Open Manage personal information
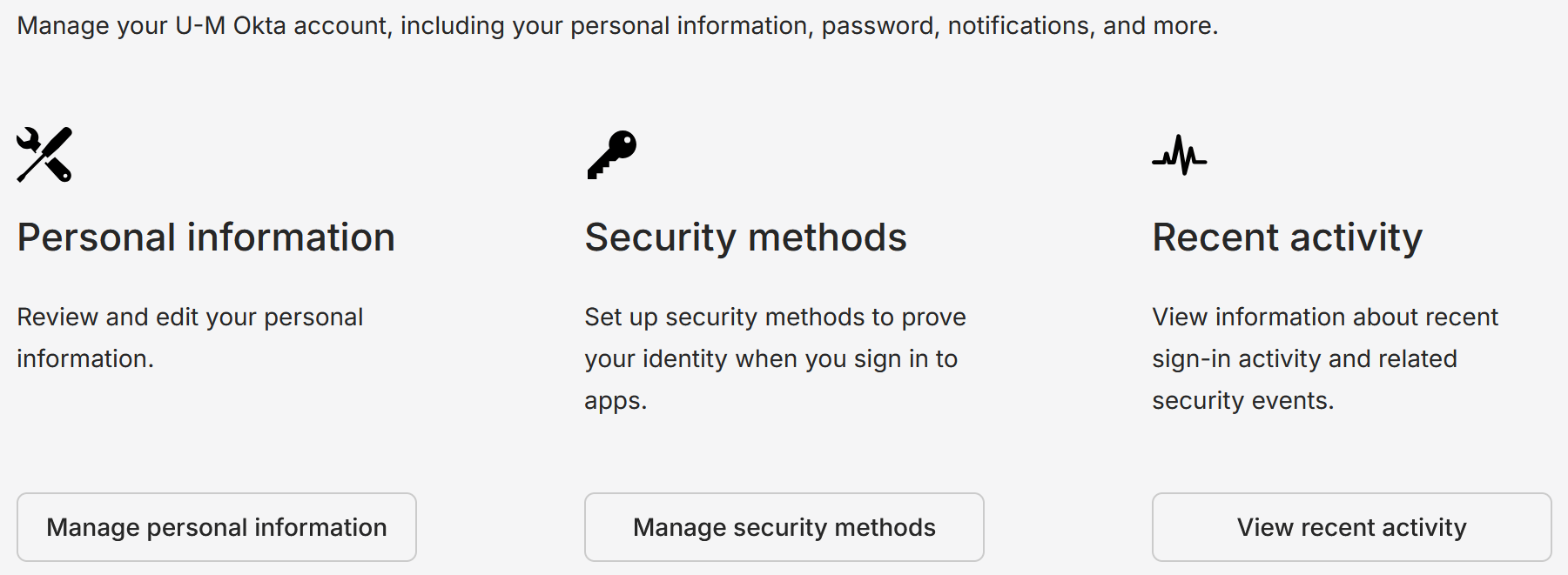The height and width of the screenshot is (575, 1568). 217,527
